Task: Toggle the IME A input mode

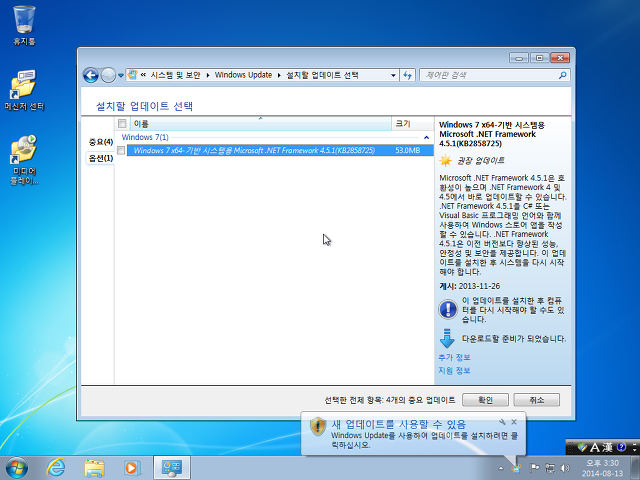Action: (x=595, y=448)
